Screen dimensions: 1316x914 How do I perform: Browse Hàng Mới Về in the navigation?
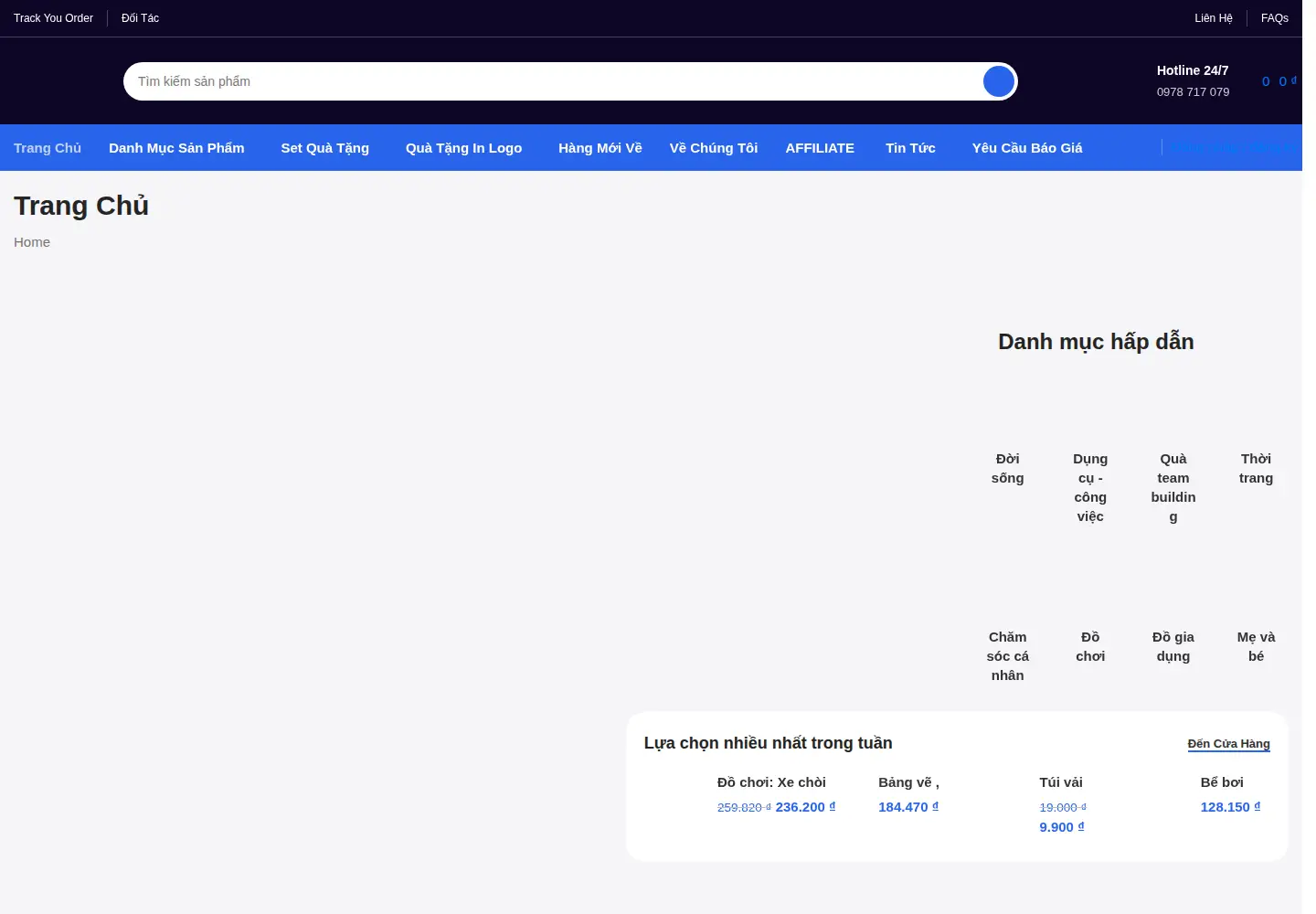600,148
